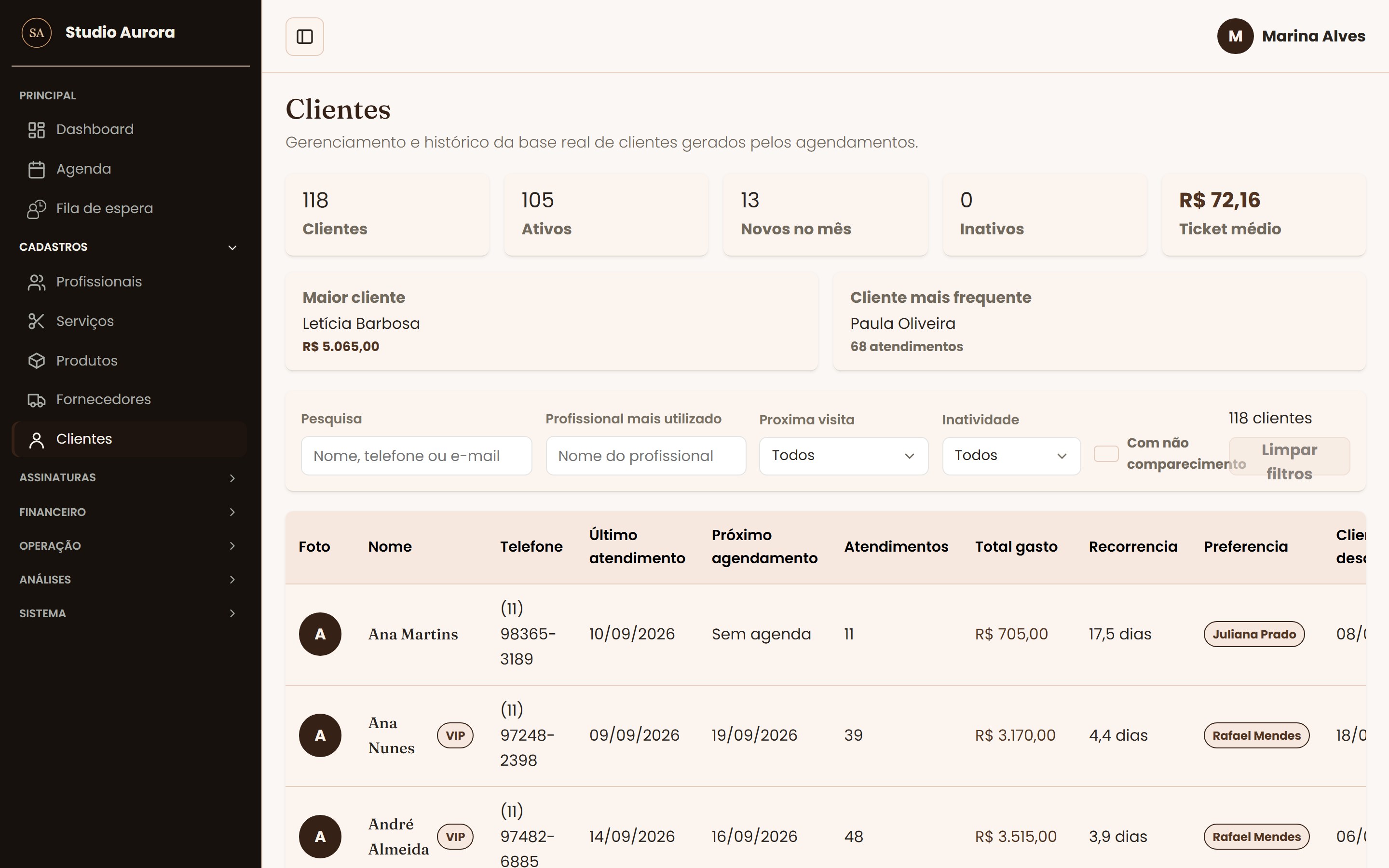Click the Juliana Prado preference badge

[1254, 634]
